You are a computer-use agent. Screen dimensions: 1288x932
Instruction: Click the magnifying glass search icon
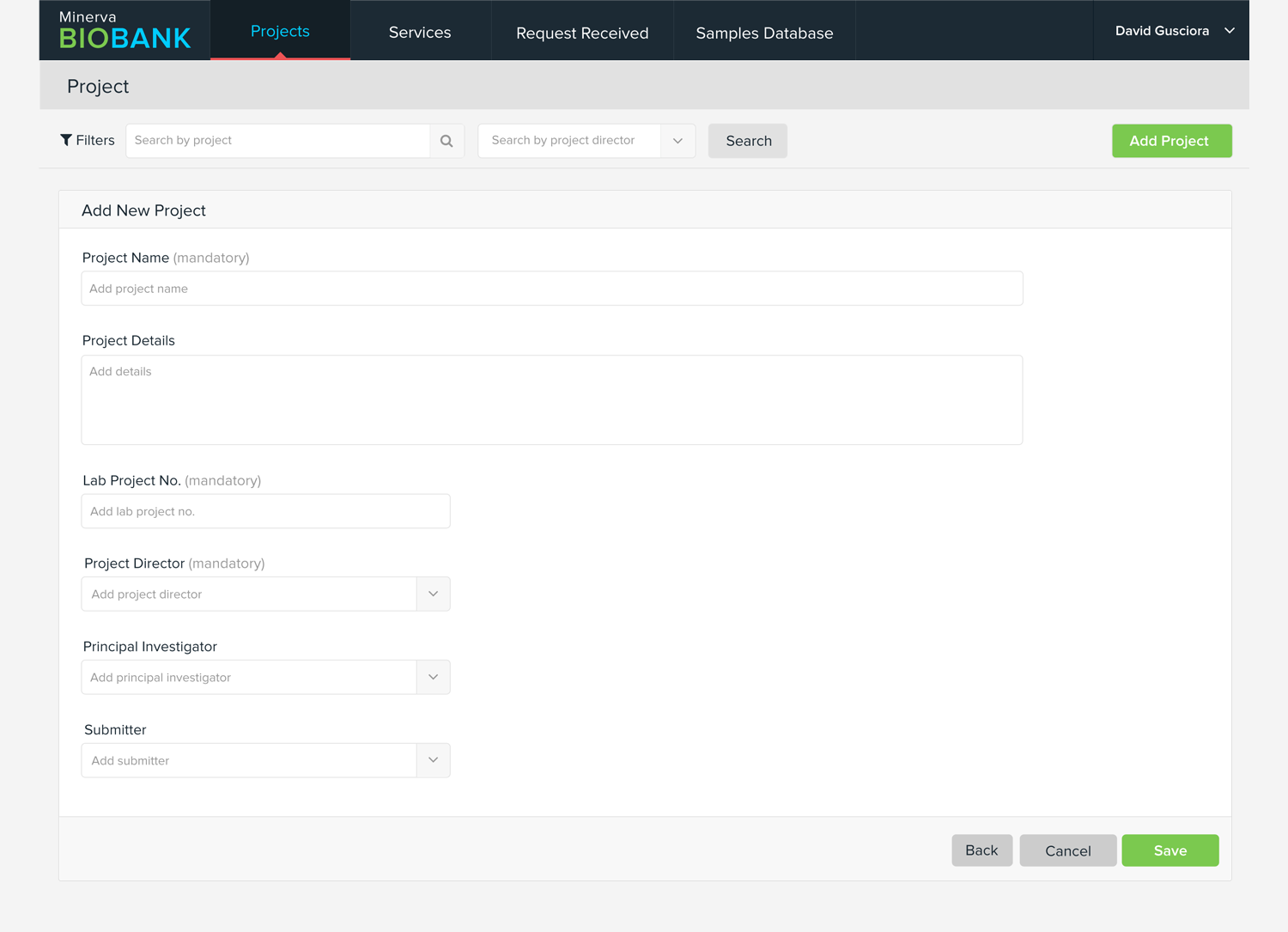(447, 141)
